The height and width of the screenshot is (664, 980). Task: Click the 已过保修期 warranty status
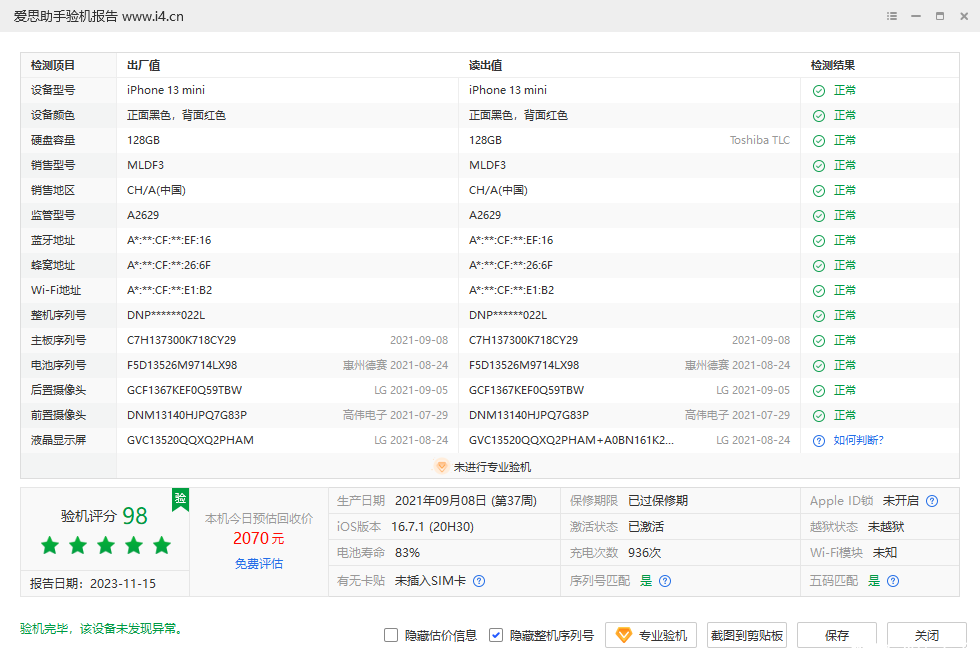tap(658, 501)
